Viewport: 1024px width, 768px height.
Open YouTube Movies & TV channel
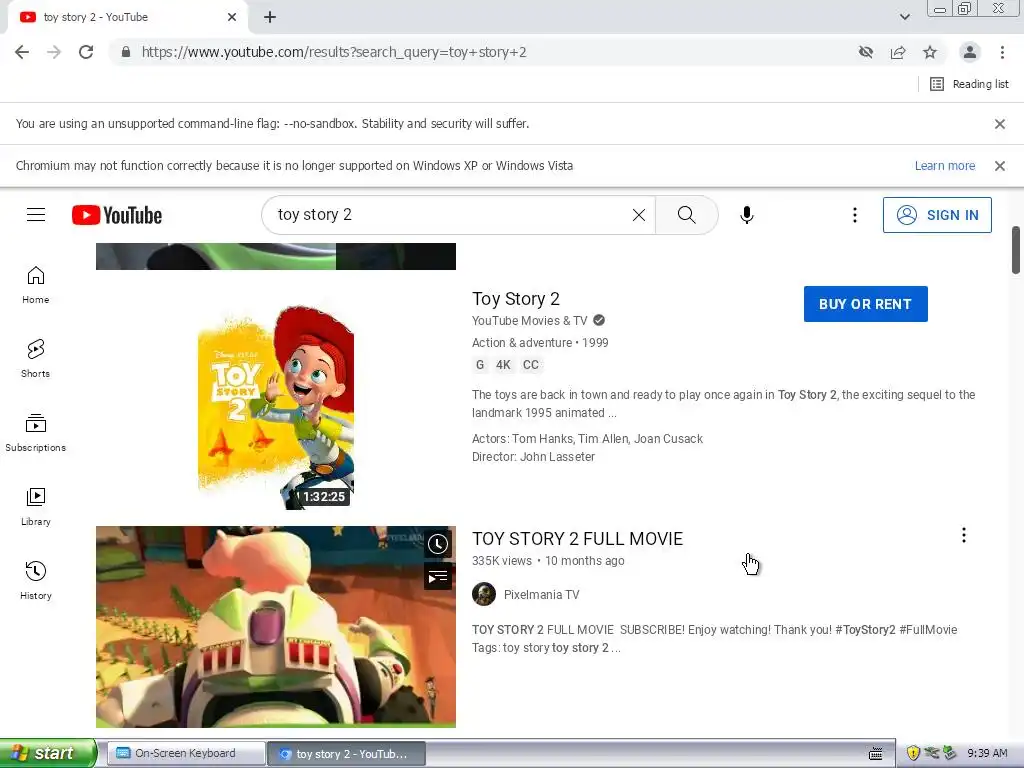(530, 321)
